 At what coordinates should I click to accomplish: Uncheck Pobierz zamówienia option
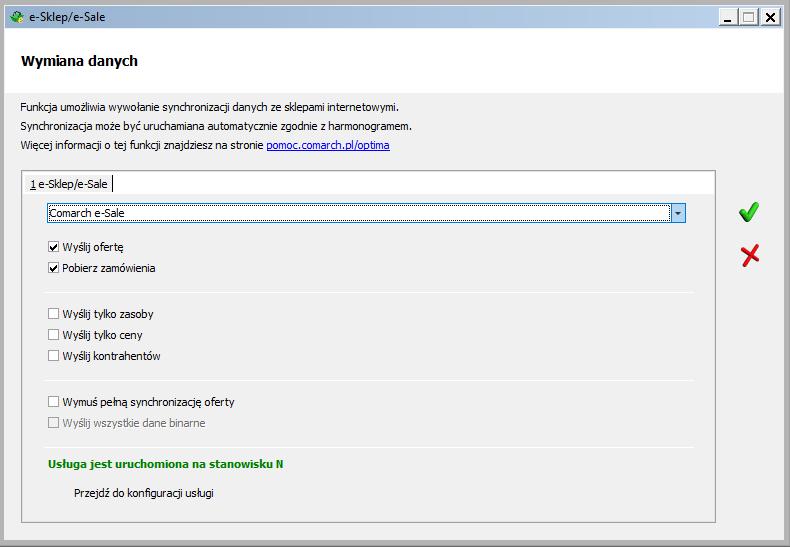[53, 268]
